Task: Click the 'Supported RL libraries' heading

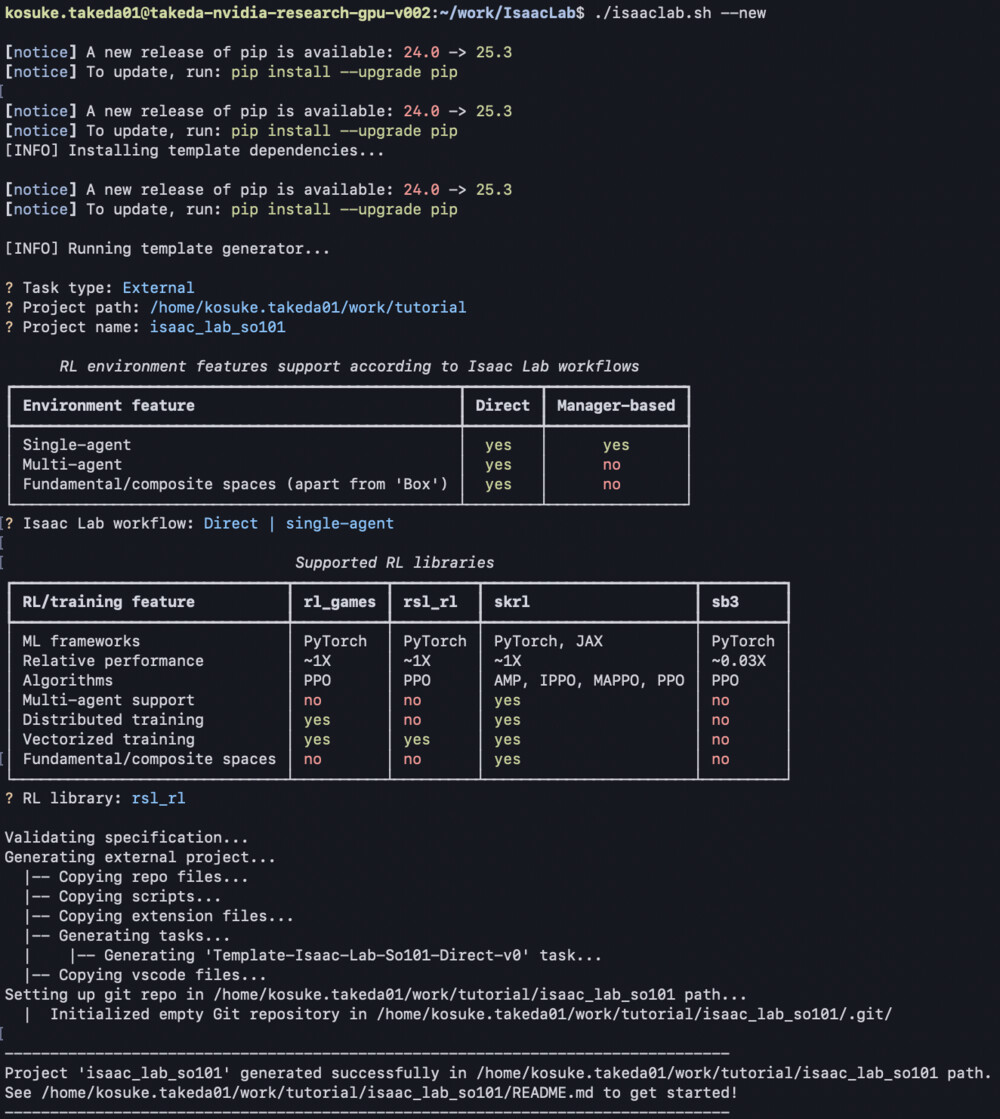Action: (x=394, y=562)
